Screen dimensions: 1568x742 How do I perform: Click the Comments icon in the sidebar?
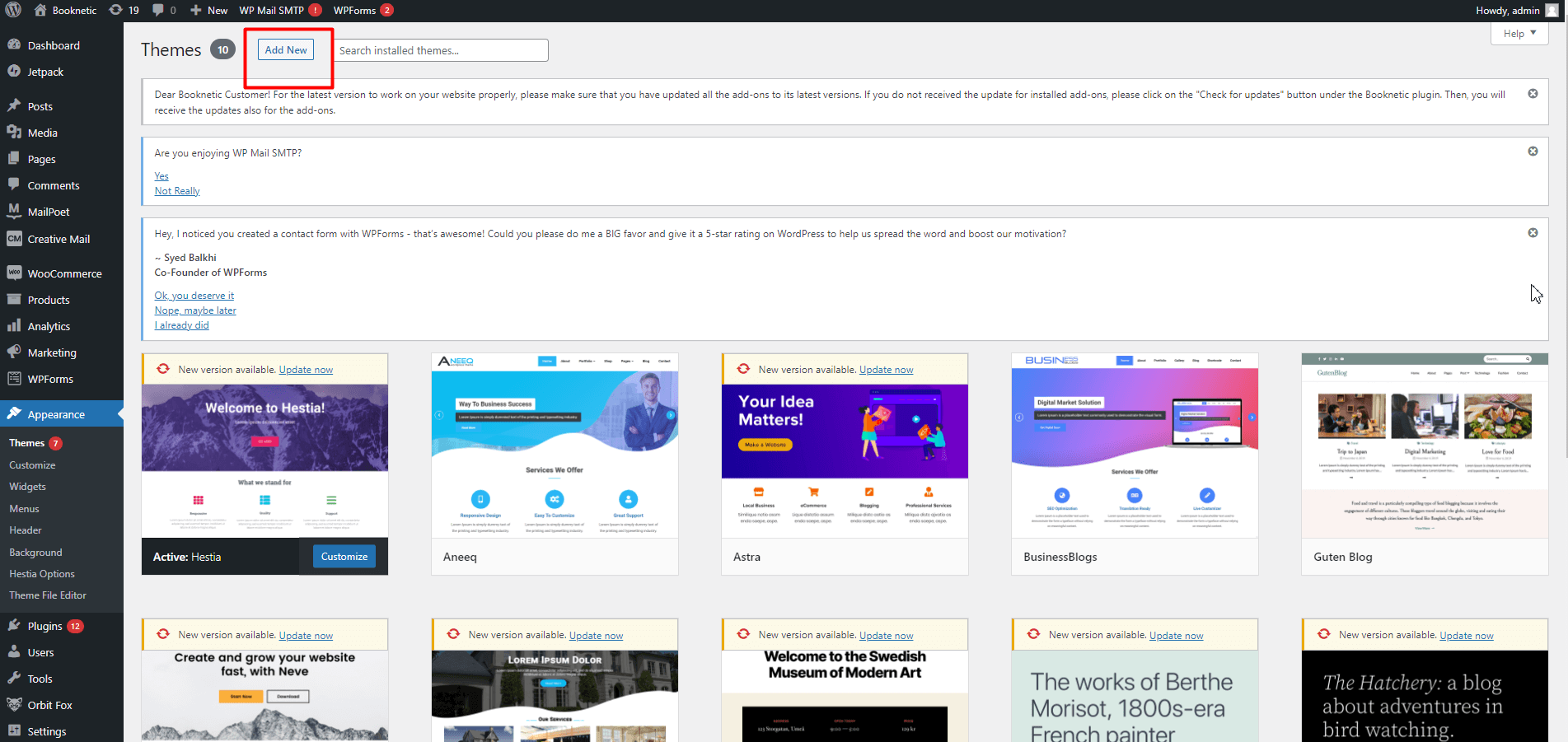pos(14,184)
